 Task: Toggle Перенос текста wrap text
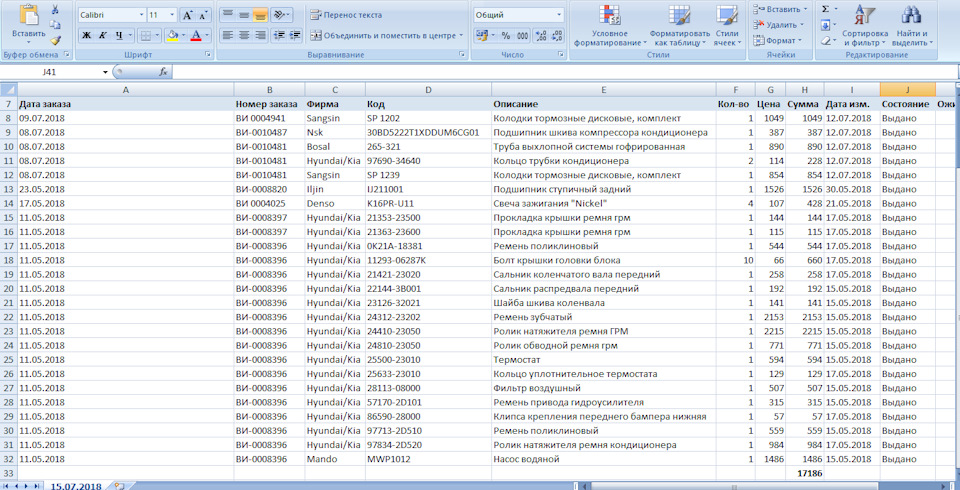pyautogui.click(x=345, y=15)
